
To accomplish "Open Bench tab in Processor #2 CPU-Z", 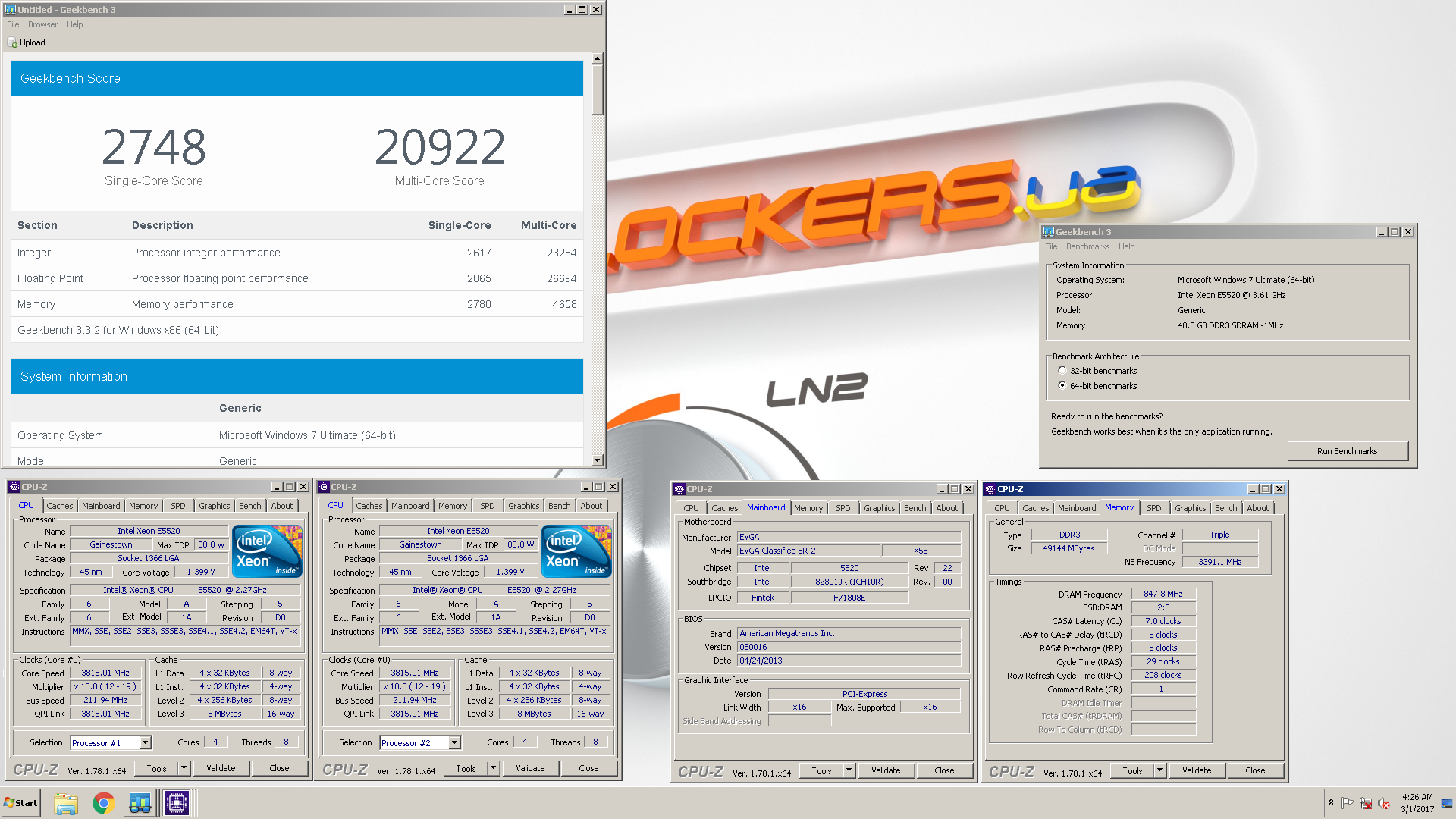I will [x=559, y=506].
